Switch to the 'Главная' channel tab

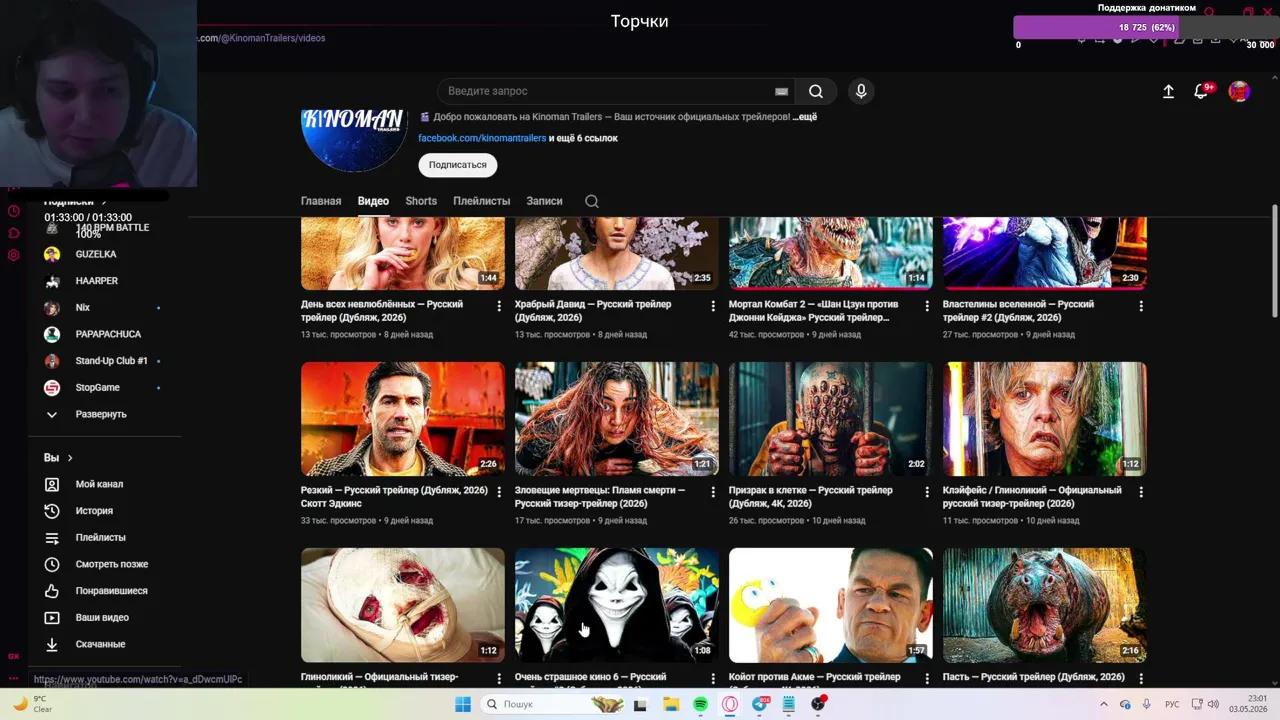click(x=321, y=201)
